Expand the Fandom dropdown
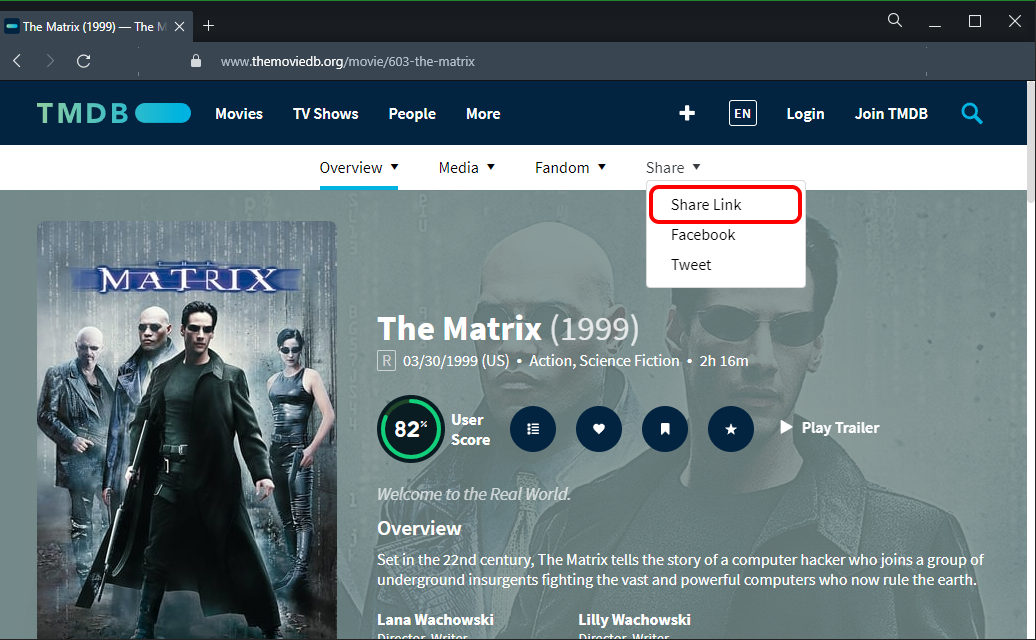 [570, 168]
